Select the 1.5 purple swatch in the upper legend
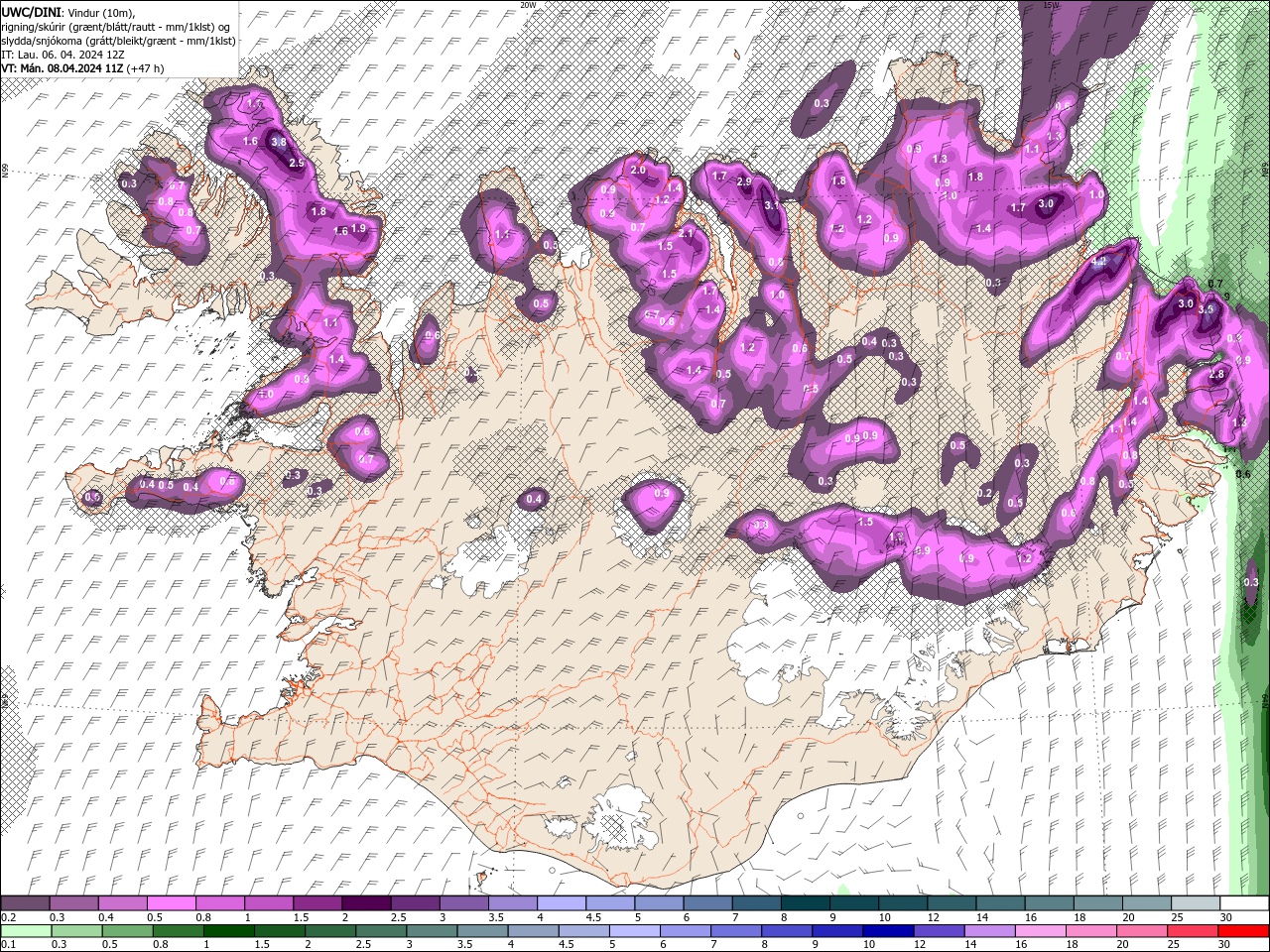 317,902
